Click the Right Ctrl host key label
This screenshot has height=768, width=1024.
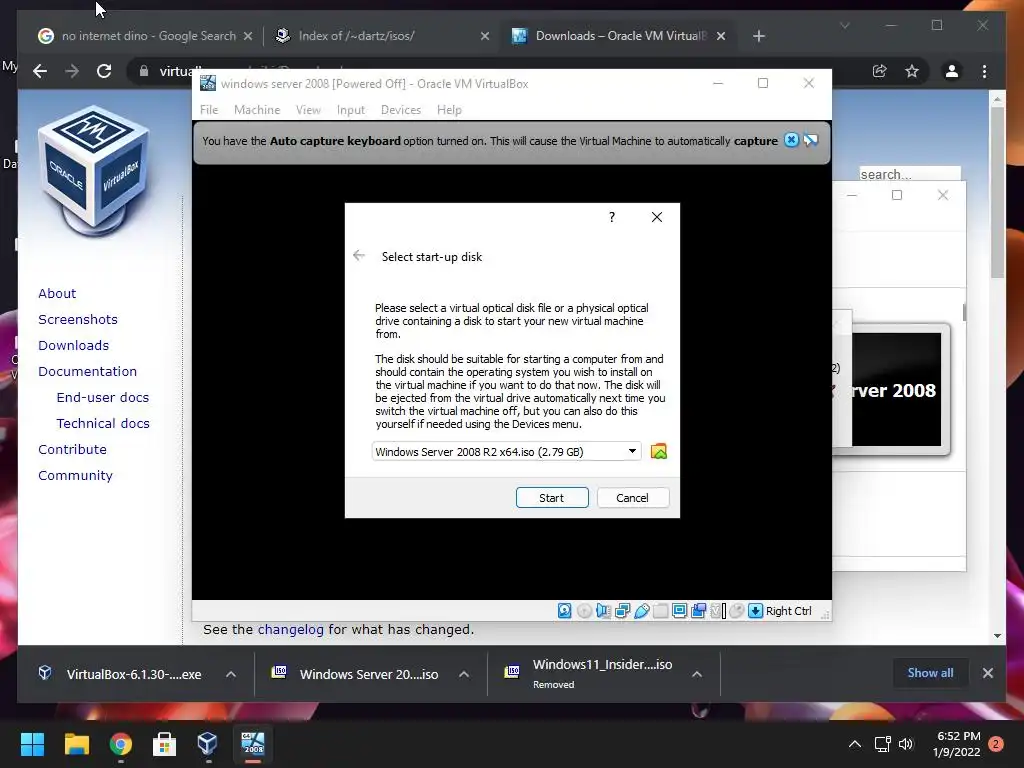click(788, 611)
